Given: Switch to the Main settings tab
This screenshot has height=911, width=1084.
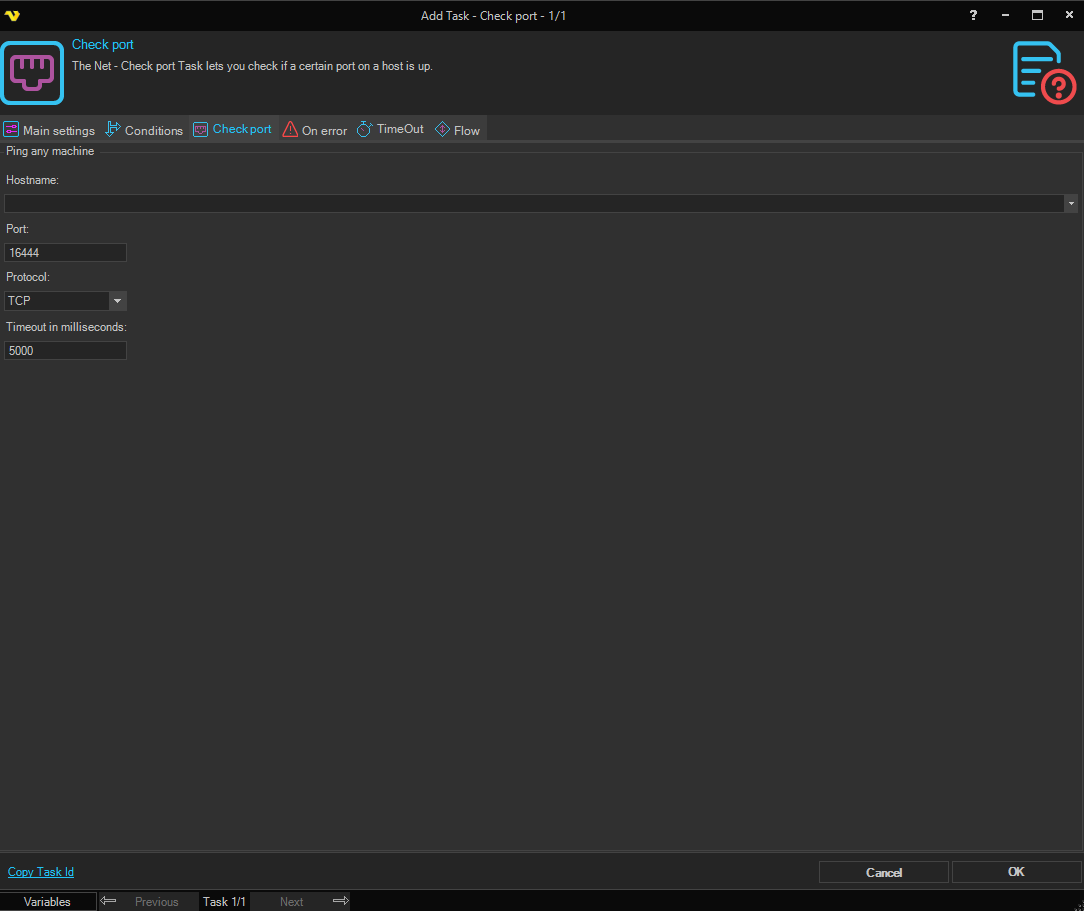Looking at the screenshot, I should point(50,130).
